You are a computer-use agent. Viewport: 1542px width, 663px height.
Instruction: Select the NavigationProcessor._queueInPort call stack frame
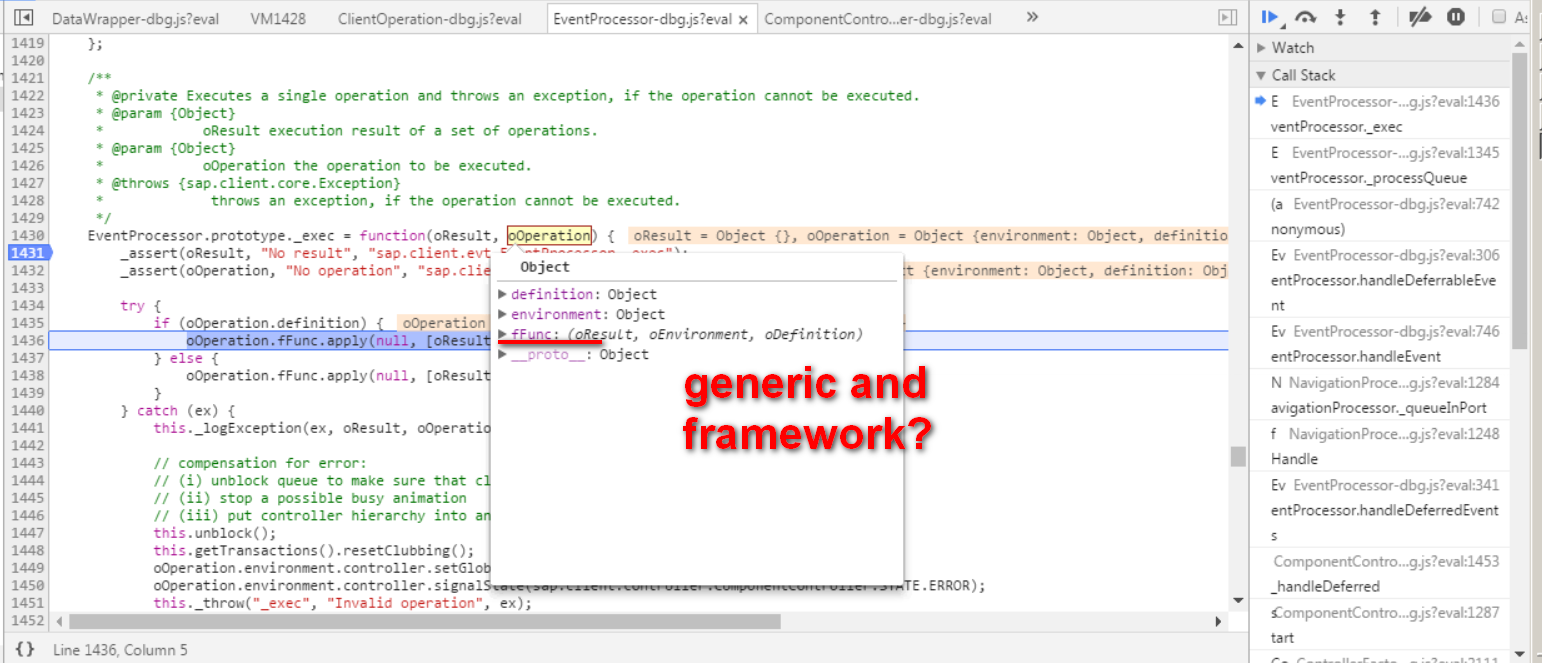(x=1379, y=395)
